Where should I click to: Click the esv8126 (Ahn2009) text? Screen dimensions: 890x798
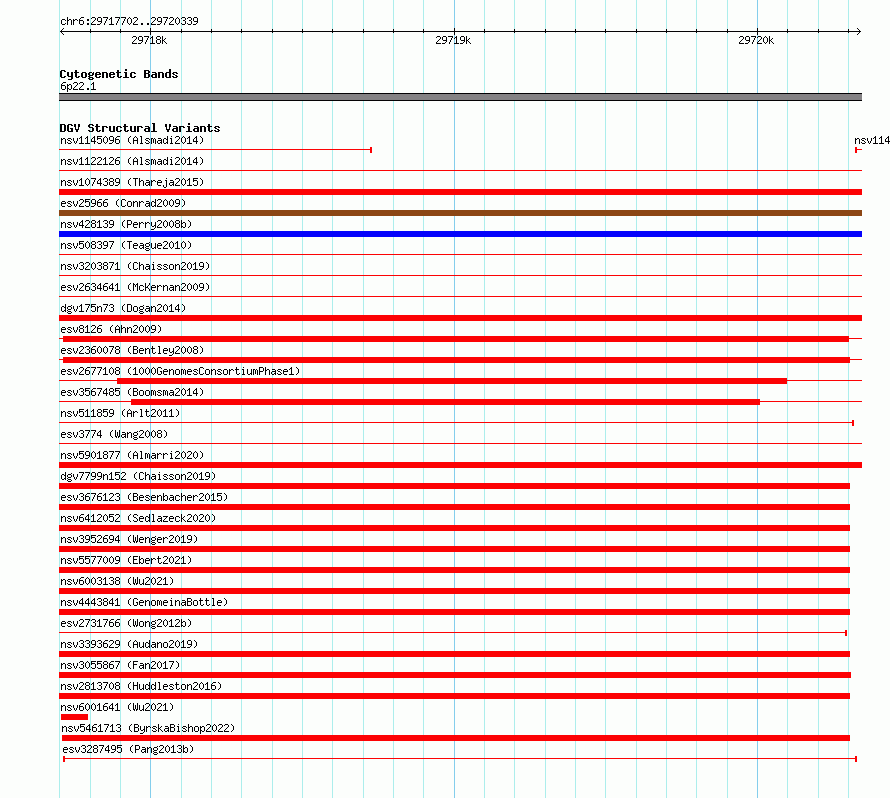[x=111, y=329]
